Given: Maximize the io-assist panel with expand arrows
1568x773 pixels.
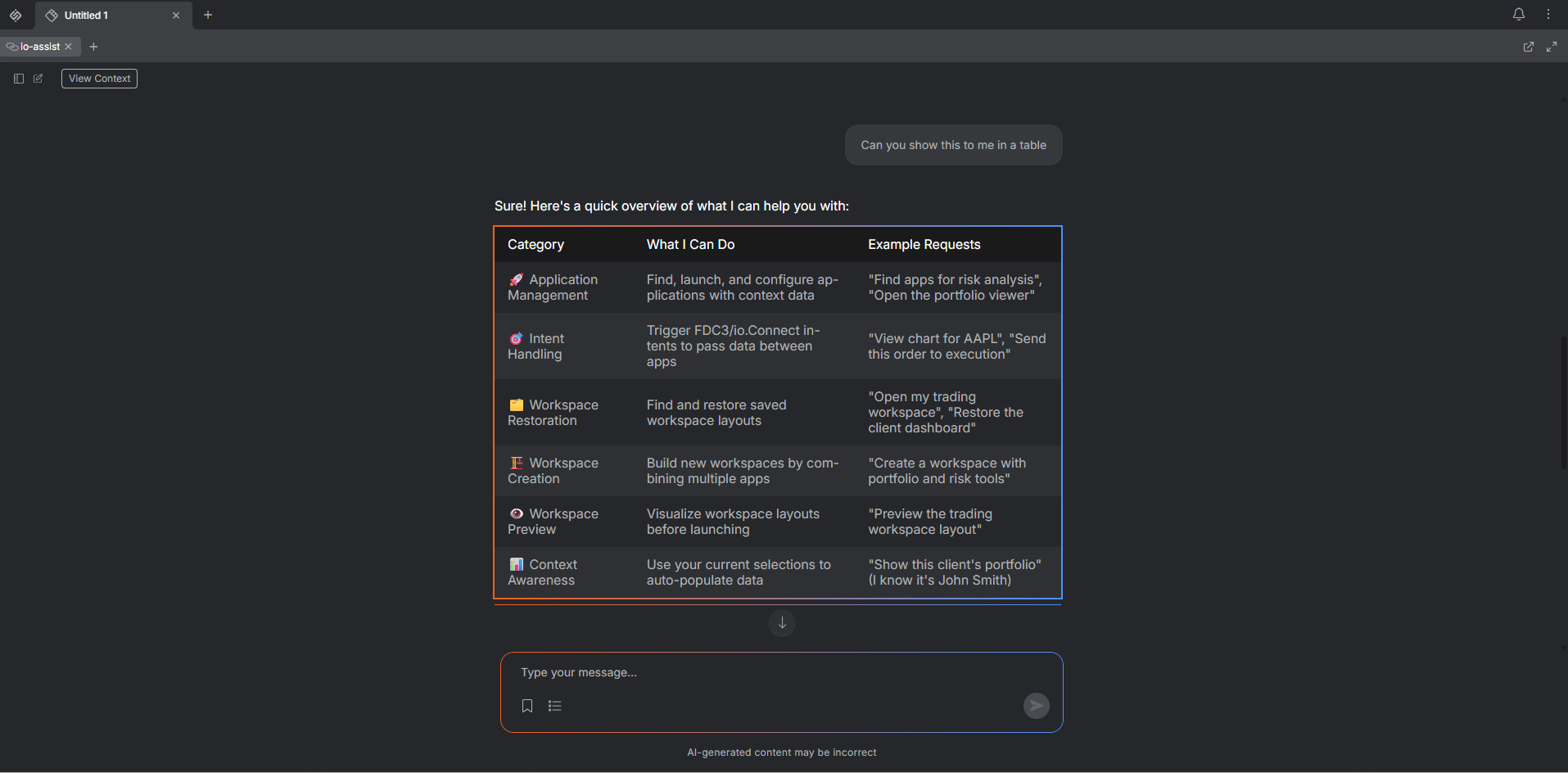Looking at the screenshot, I should coord(1552,47).
